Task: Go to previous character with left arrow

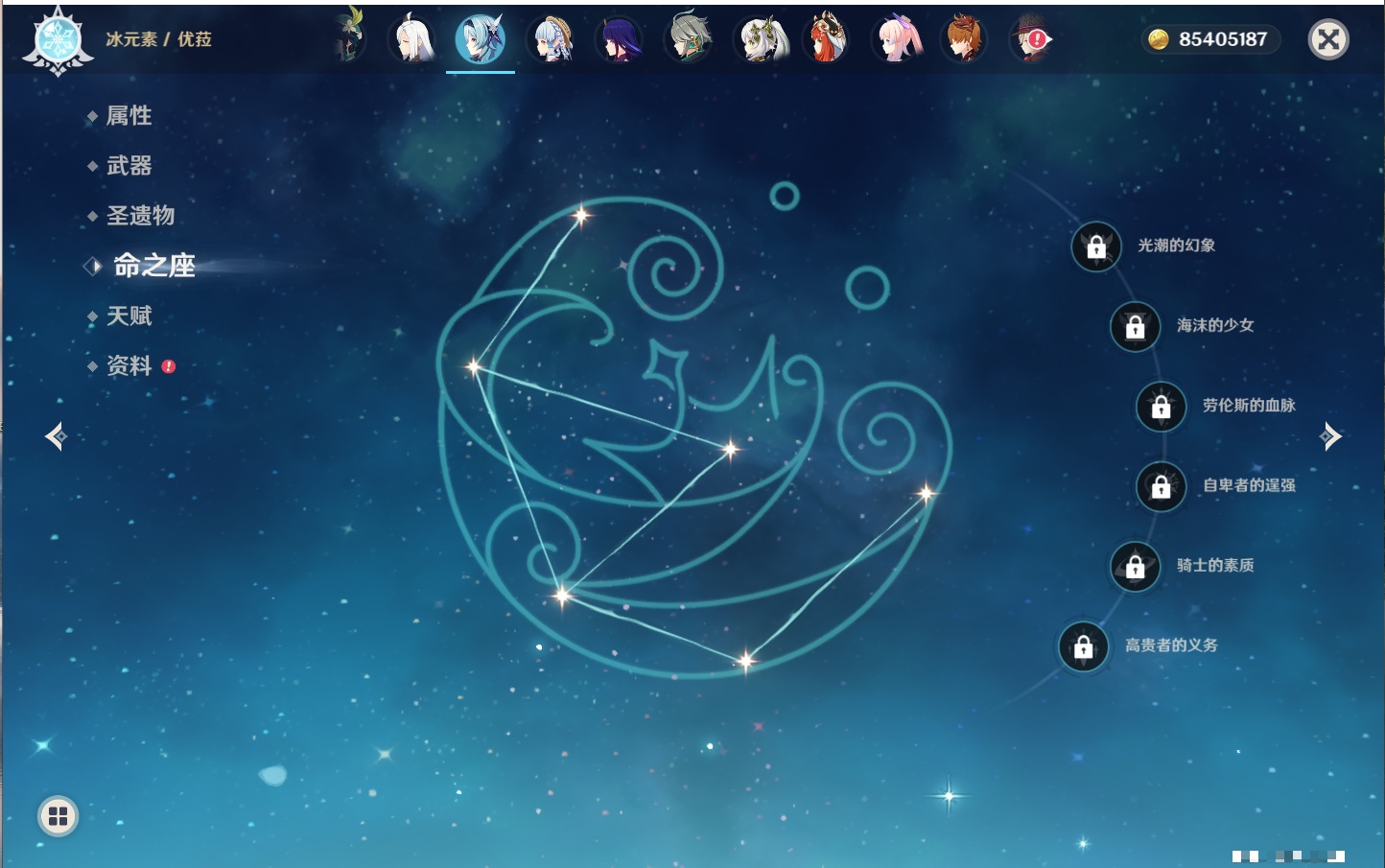Action: (56, 436)
